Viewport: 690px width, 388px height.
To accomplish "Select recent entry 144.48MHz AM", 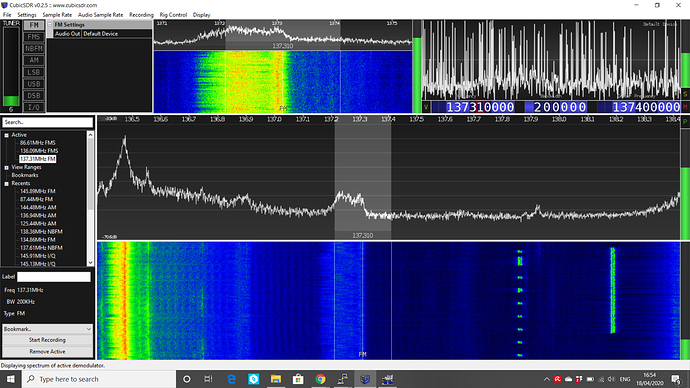I will [38, 207].
